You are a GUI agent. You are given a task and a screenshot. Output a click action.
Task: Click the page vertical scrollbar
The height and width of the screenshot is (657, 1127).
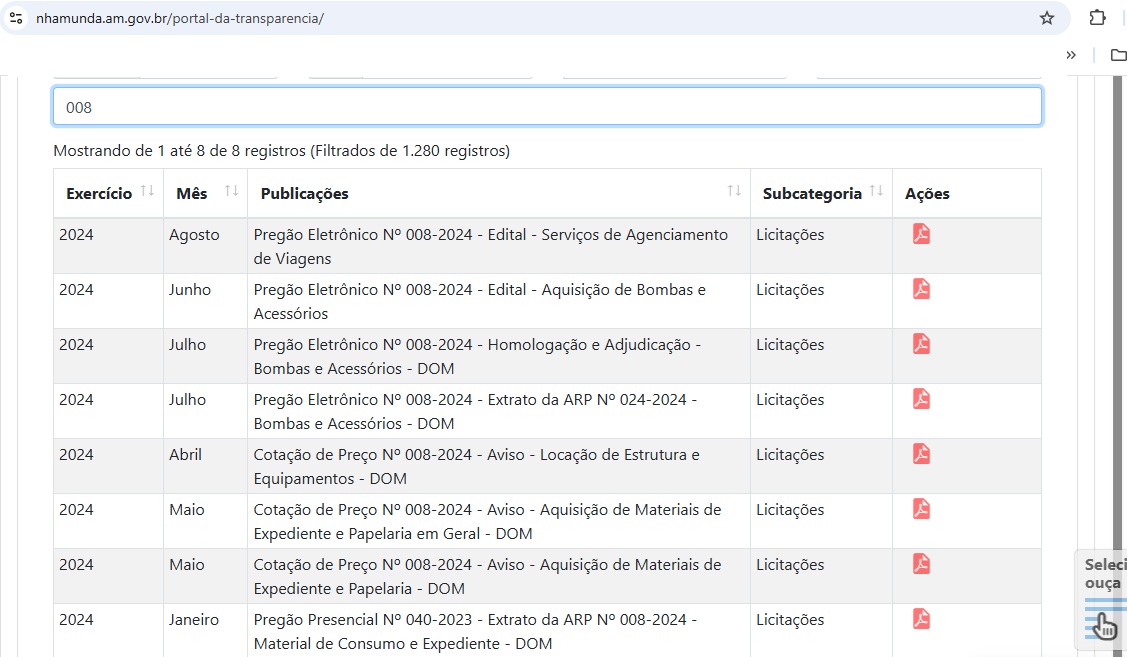click(x=1117, y=300)
